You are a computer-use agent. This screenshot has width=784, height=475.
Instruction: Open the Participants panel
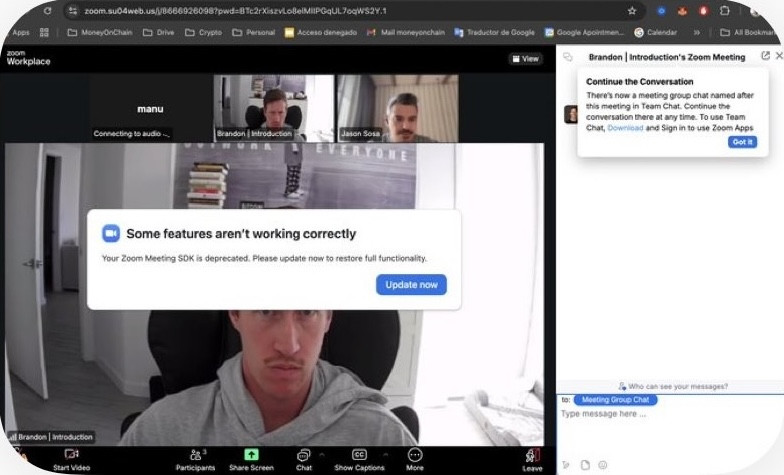click(196, 460)
